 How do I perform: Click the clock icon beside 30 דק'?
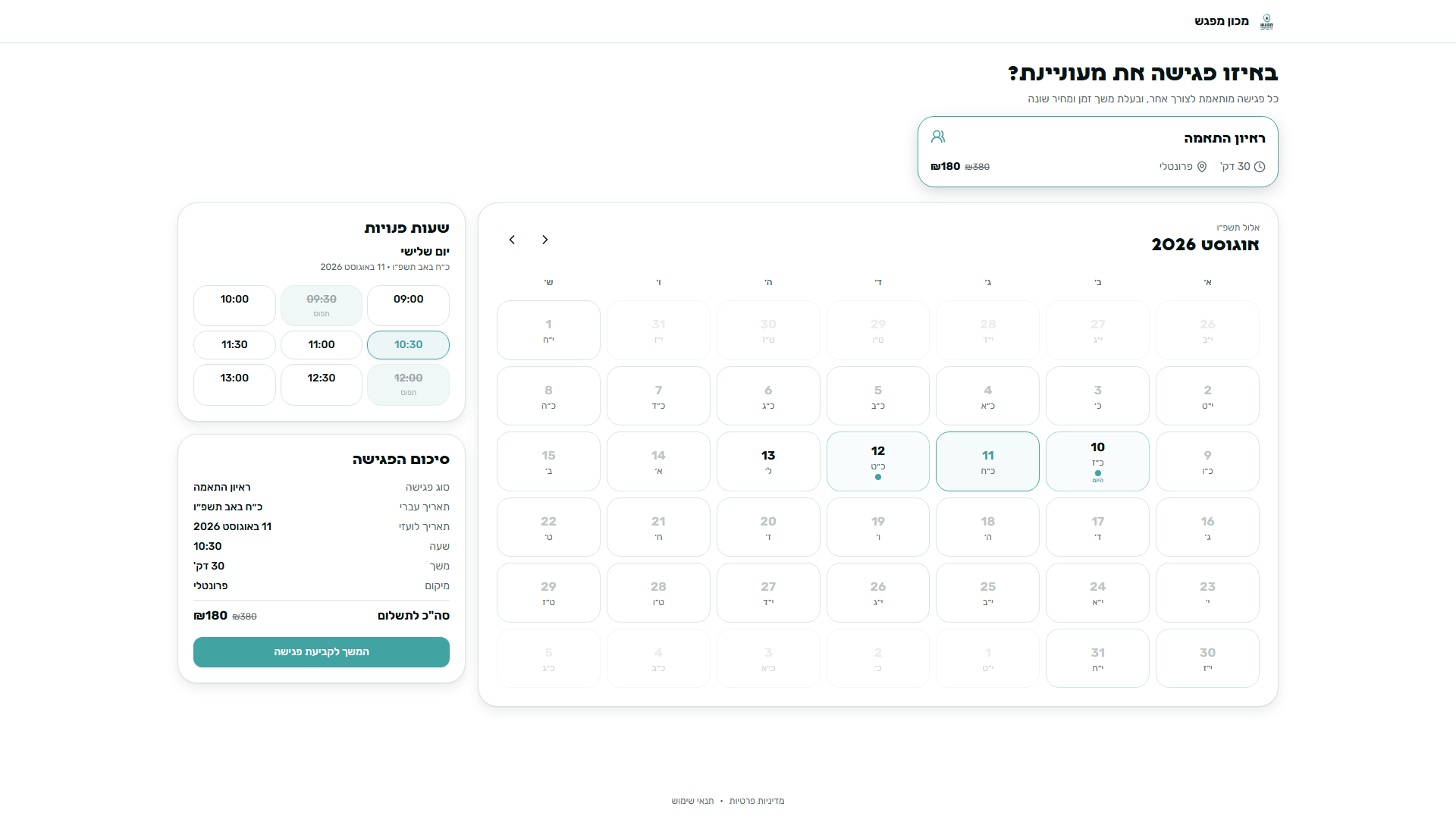(x=1260, y=167)
